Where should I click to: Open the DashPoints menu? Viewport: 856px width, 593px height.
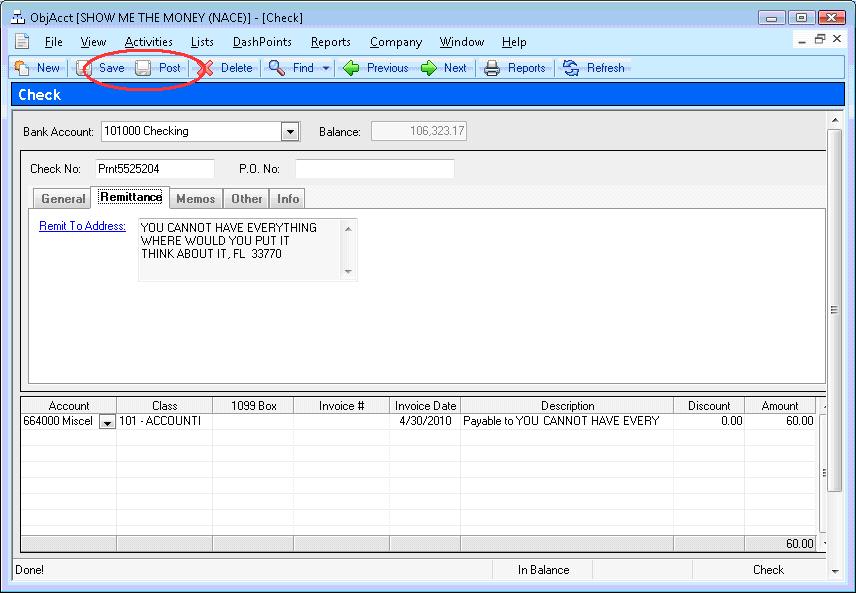(x=262, y=42)
